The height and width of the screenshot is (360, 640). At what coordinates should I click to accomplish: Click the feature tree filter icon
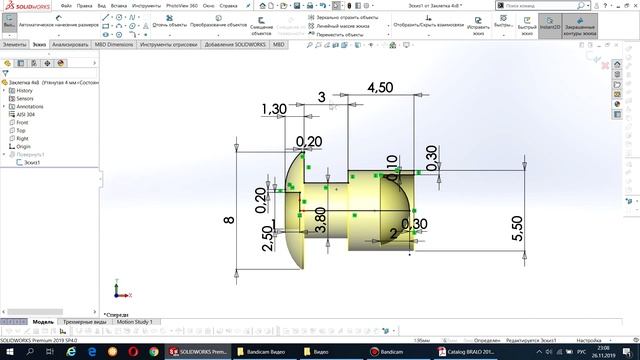click(x=5, y=73)
